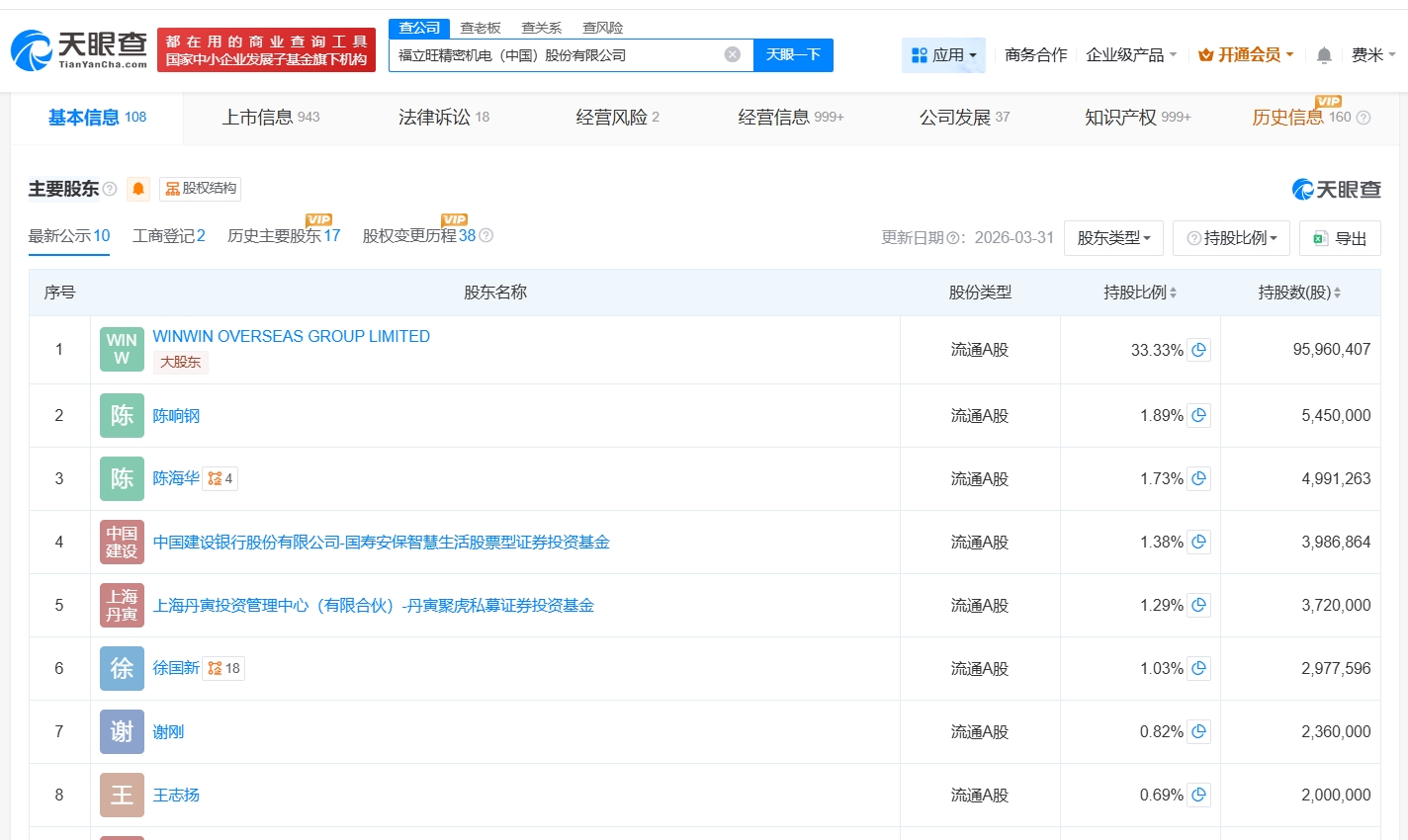View pie chart for 1.89% holding
Image resolution: width=1408 pixels, height=840 pixels.
coord(1198,416)
